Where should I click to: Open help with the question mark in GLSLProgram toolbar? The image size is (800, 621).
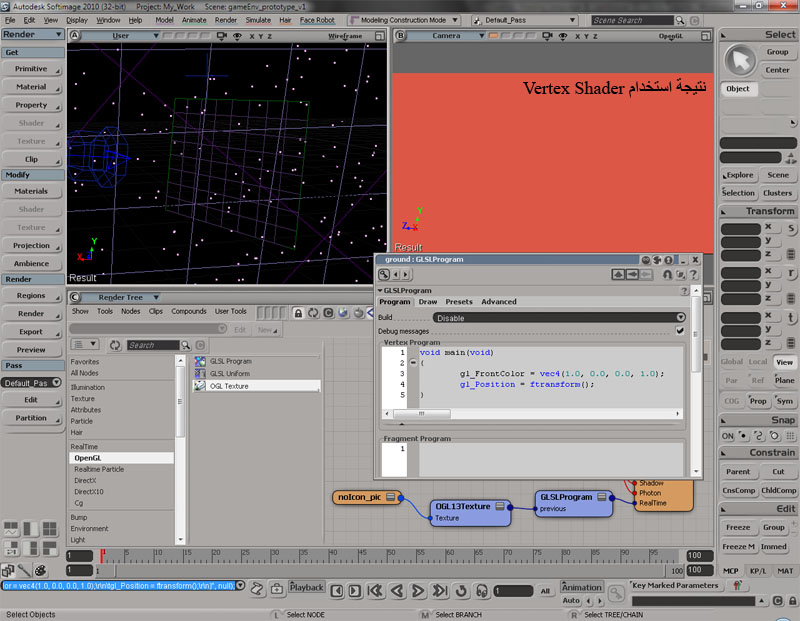click(x=693, y=275)
